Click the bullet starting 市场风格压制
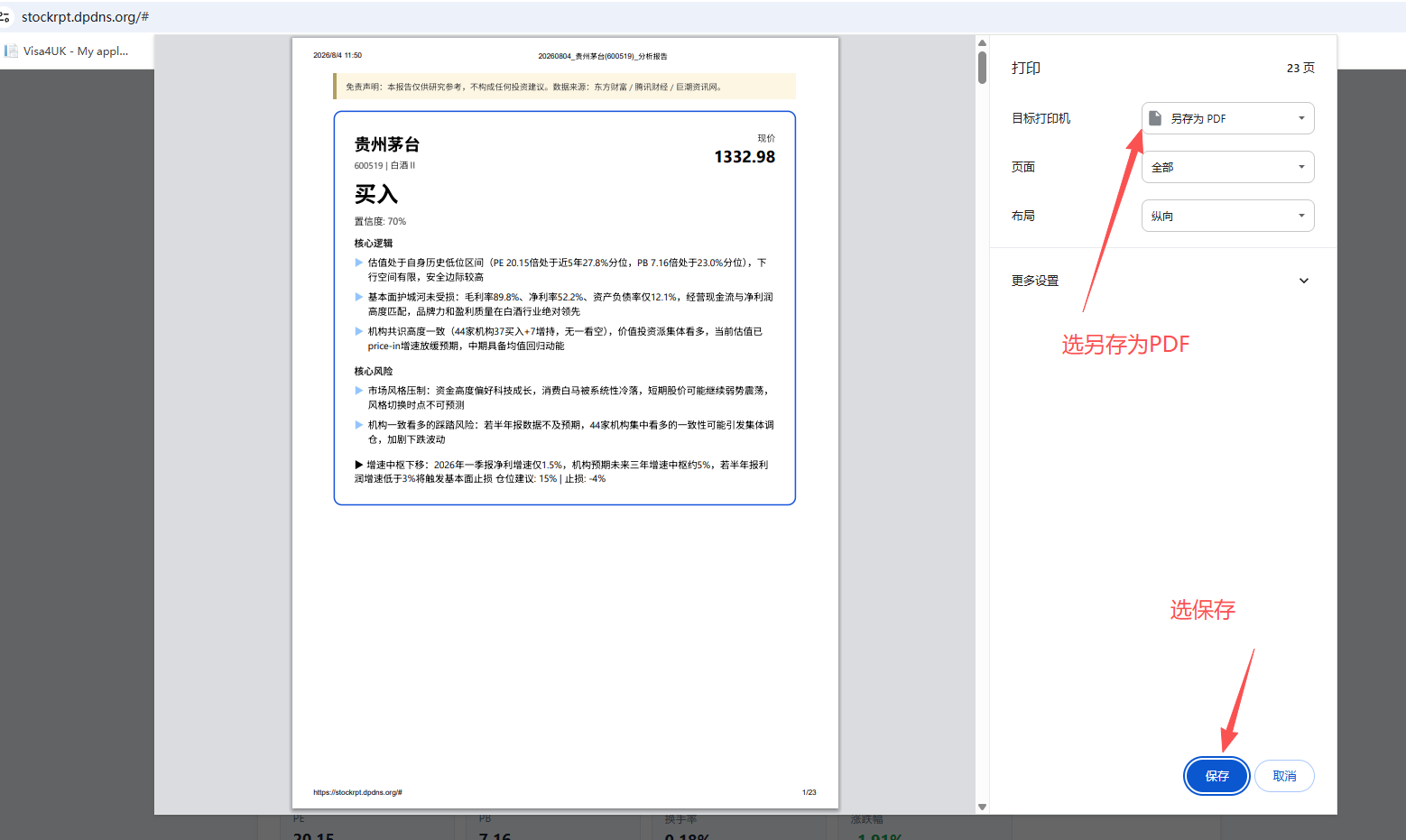 (569, 398)
